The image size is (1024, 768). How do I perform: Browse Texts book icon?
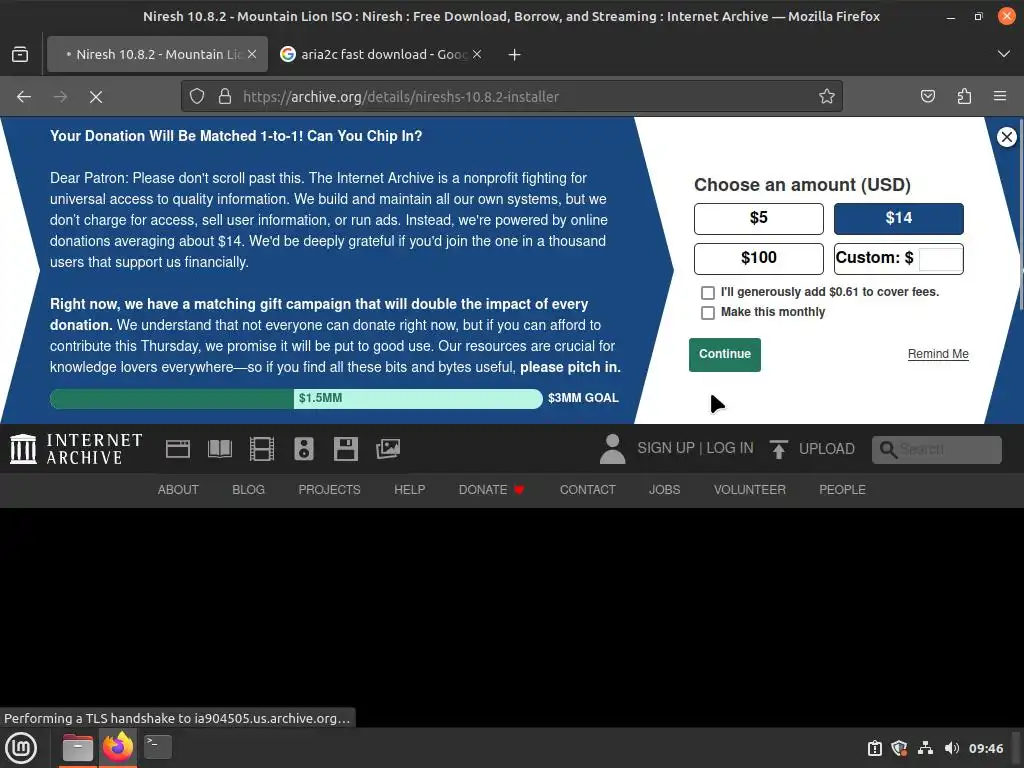coord(219,449)
